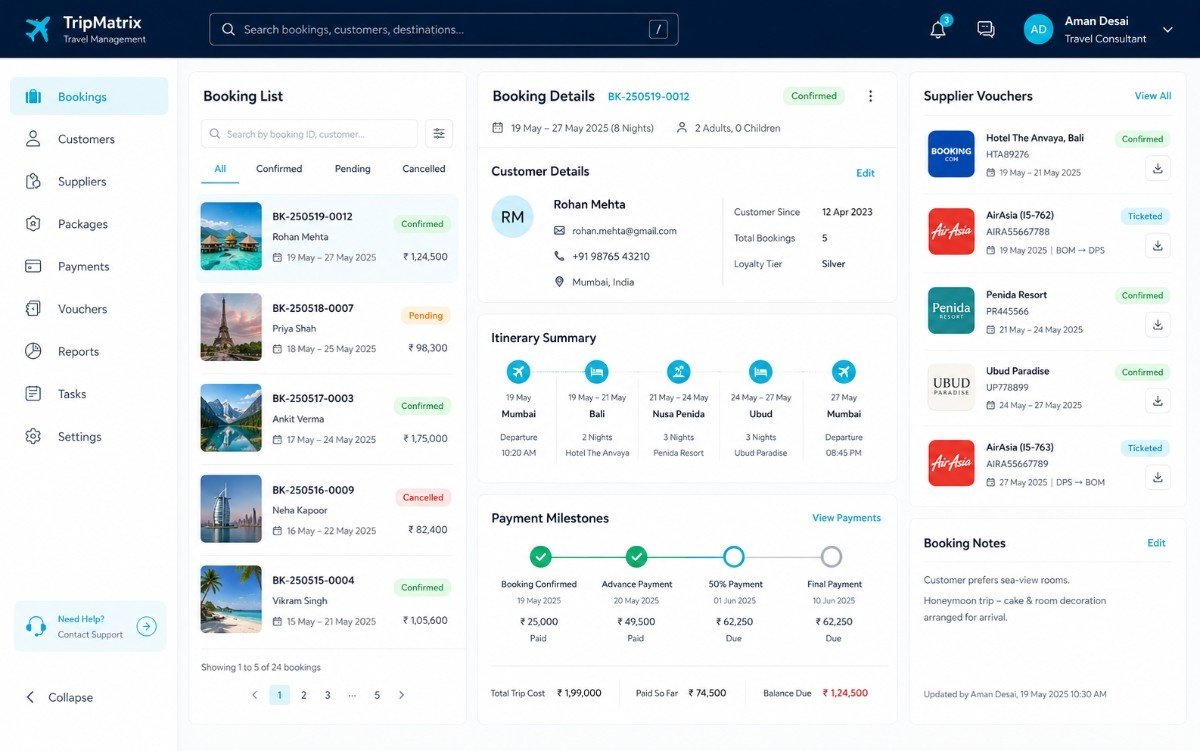Screen dimensions: 1200x751
Task: Click Final Payment milestone circle
Action: [x=831, y=557]
